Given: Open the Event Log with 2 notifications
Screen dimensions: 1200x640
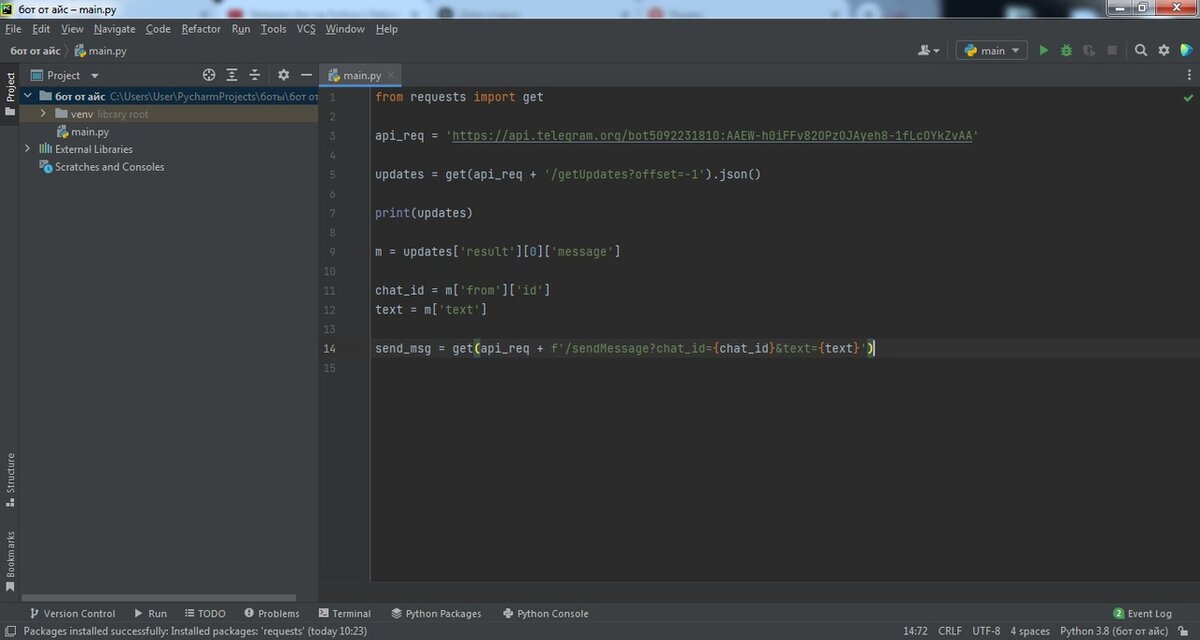Looking at the screenshot, I should 1142,613.
